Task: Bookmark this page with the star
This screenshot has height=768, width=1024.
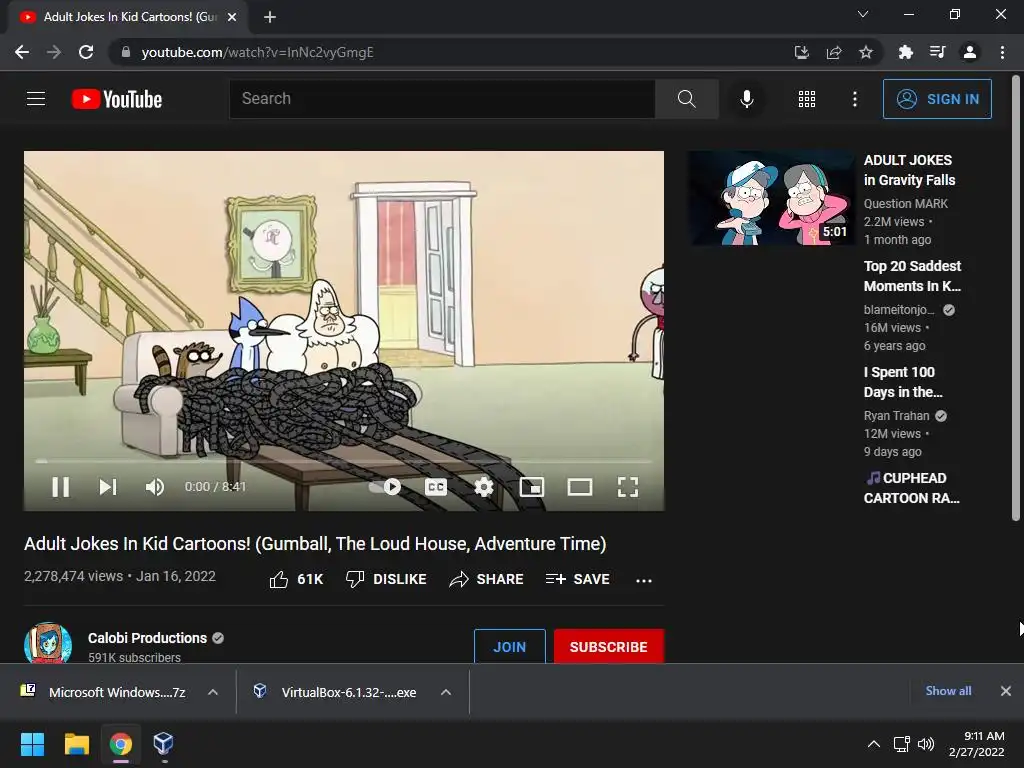Action: point(866,52)
